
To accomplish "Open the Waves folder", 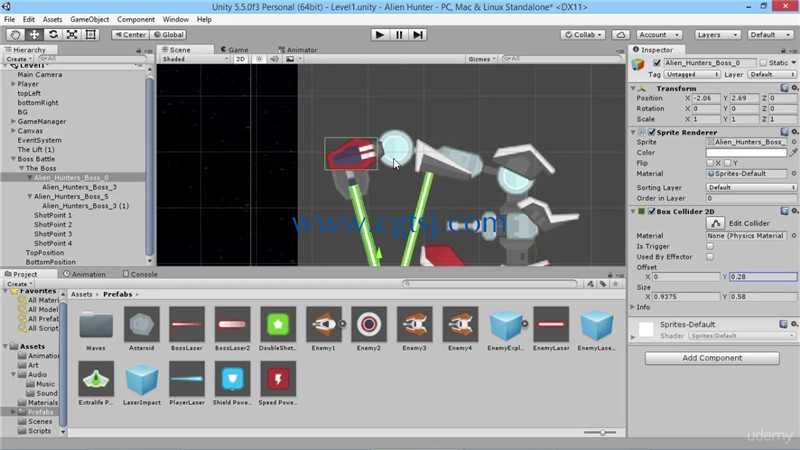I will [x=96, y=329].
